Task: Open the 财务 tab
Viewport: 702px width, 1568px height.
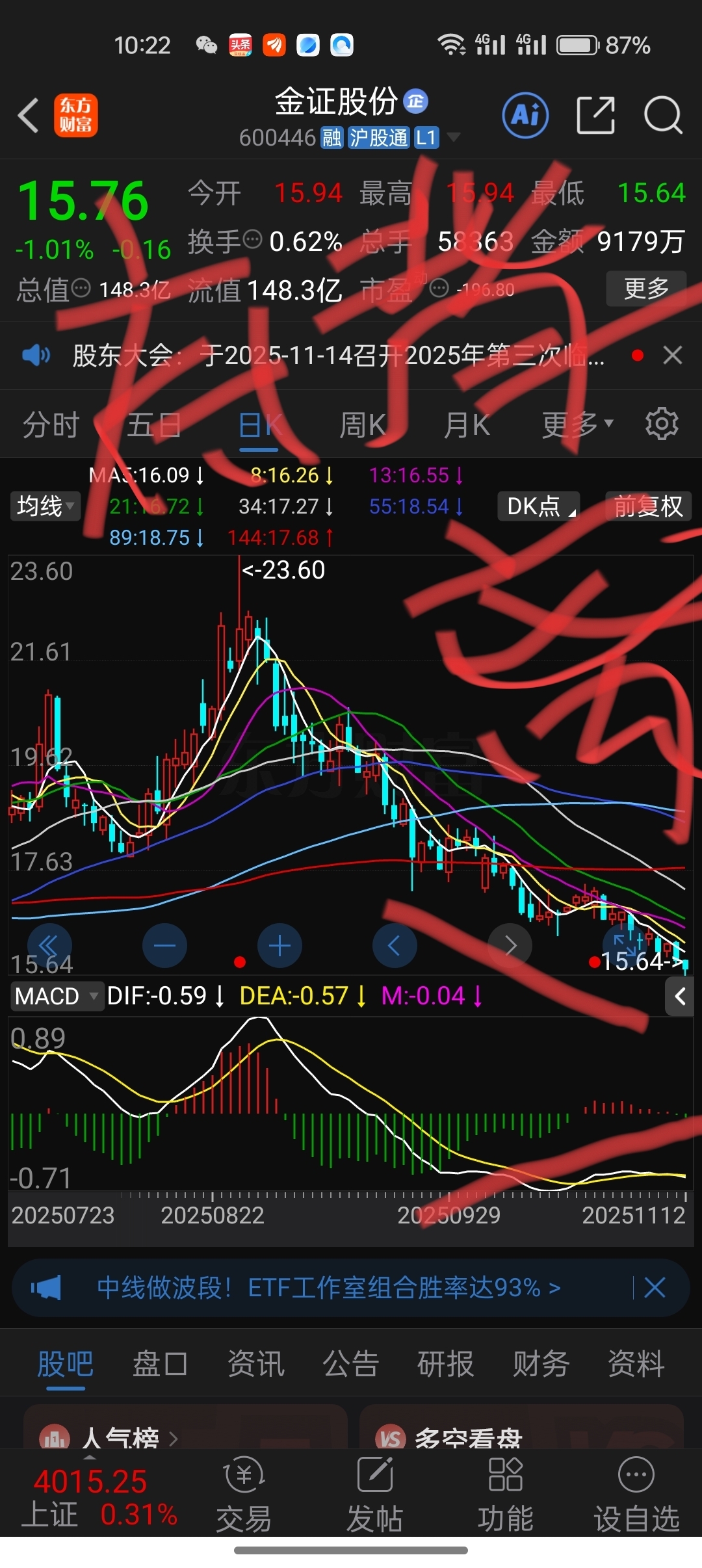Action: pos(541,1363)
